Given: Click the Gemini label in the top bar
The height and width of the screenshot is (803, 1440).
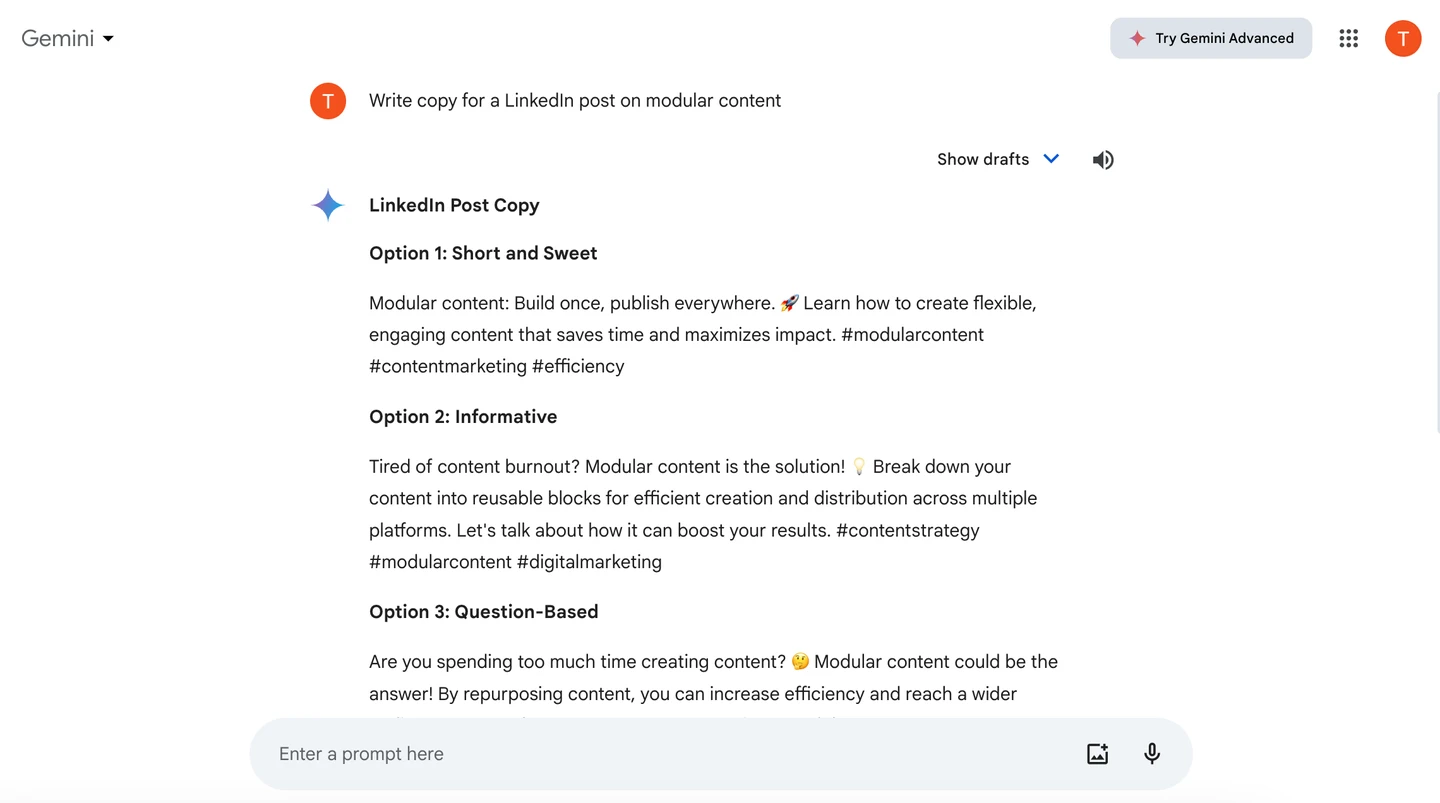Looking at the screenshot, I should coord(56,38).
